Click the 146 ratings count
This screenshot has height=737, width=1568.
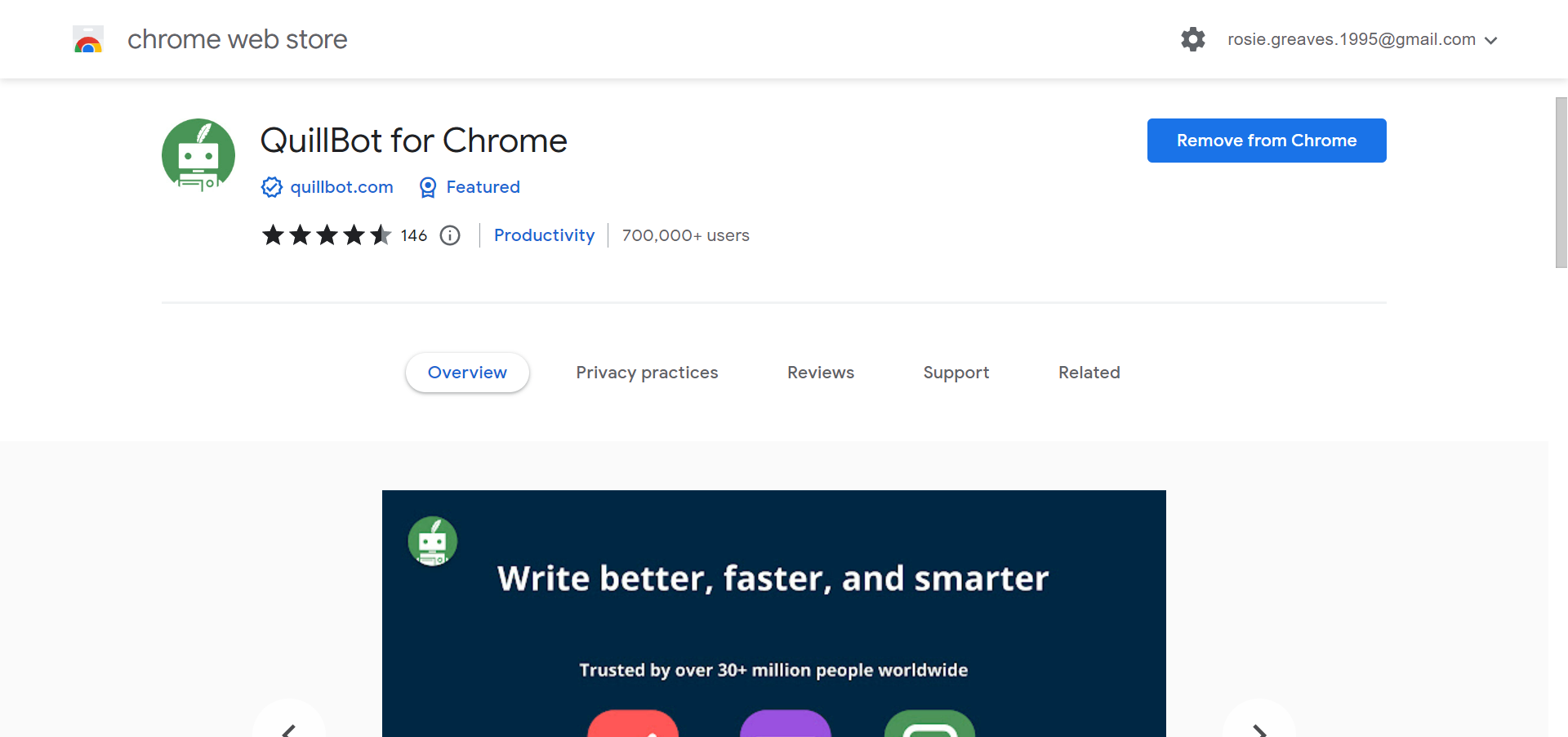[414, 235]
